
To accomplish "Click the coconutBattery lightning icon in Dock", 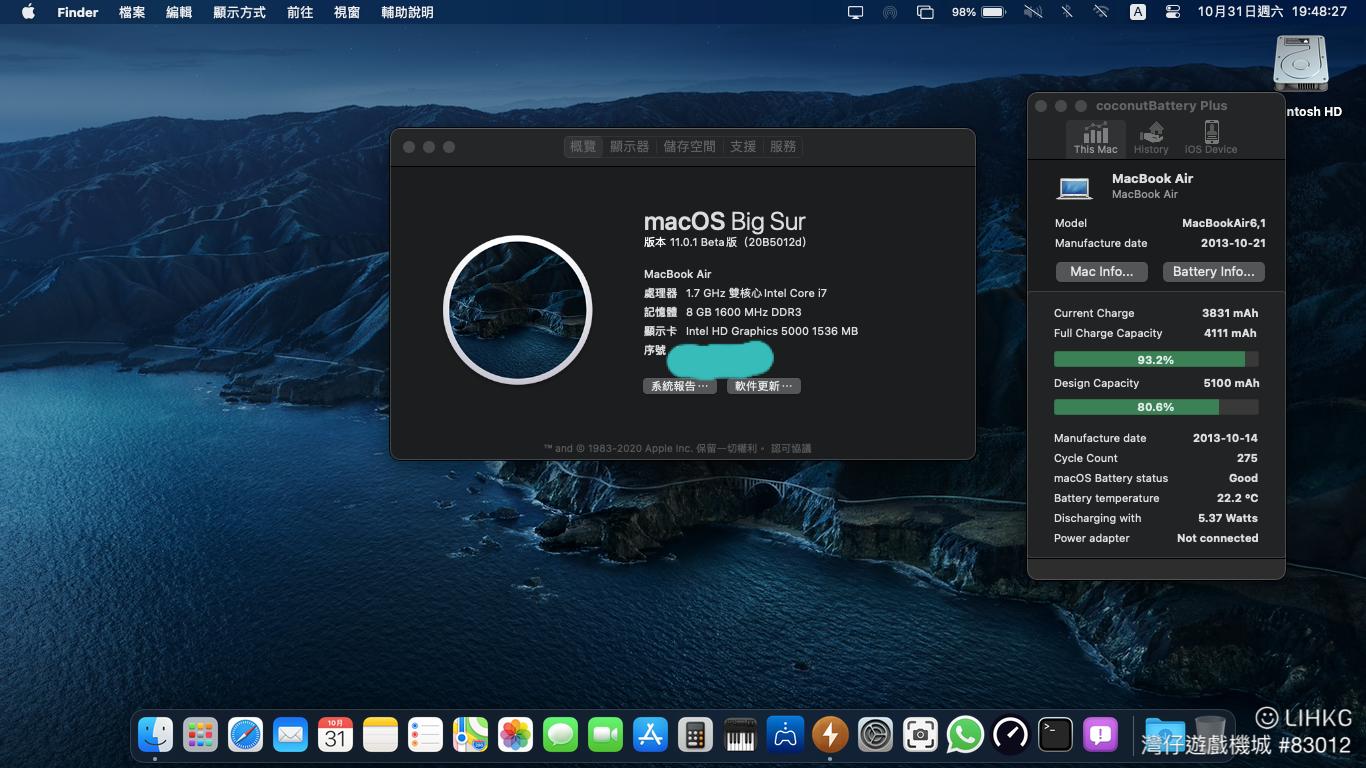I will point(830,736).
